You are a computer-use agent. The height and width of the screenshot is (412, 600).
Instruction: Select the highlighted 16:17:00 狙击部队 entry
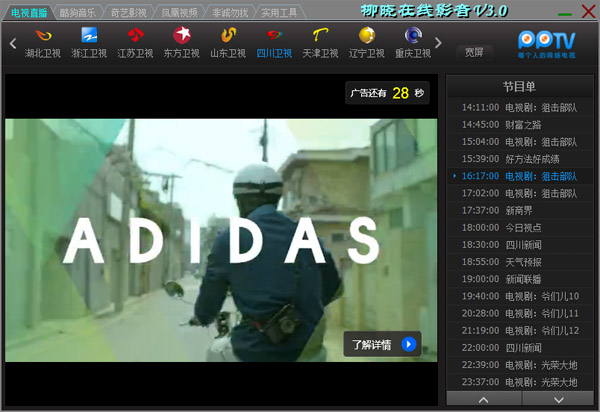[x=520, y=176]
